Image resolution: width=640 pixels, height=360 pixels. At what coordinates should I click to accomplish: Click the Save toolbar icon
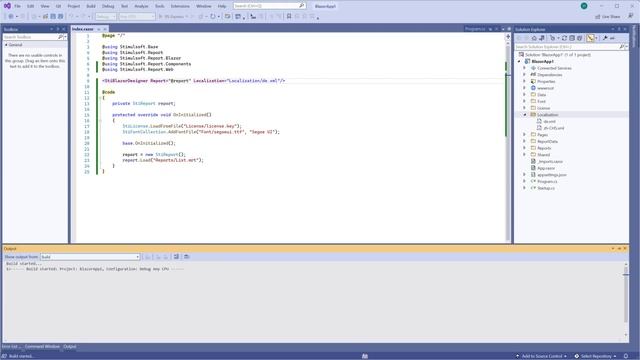click(53, 16)
